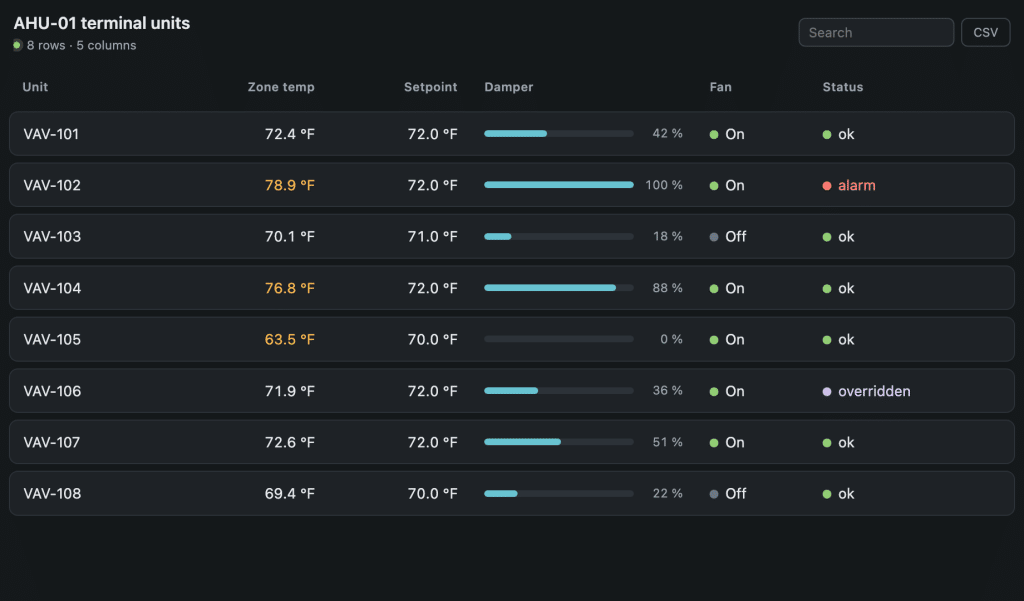Click the green fan dot in VAV-105 row
This screenshot has width=1024, height=601.
[714, 340]
